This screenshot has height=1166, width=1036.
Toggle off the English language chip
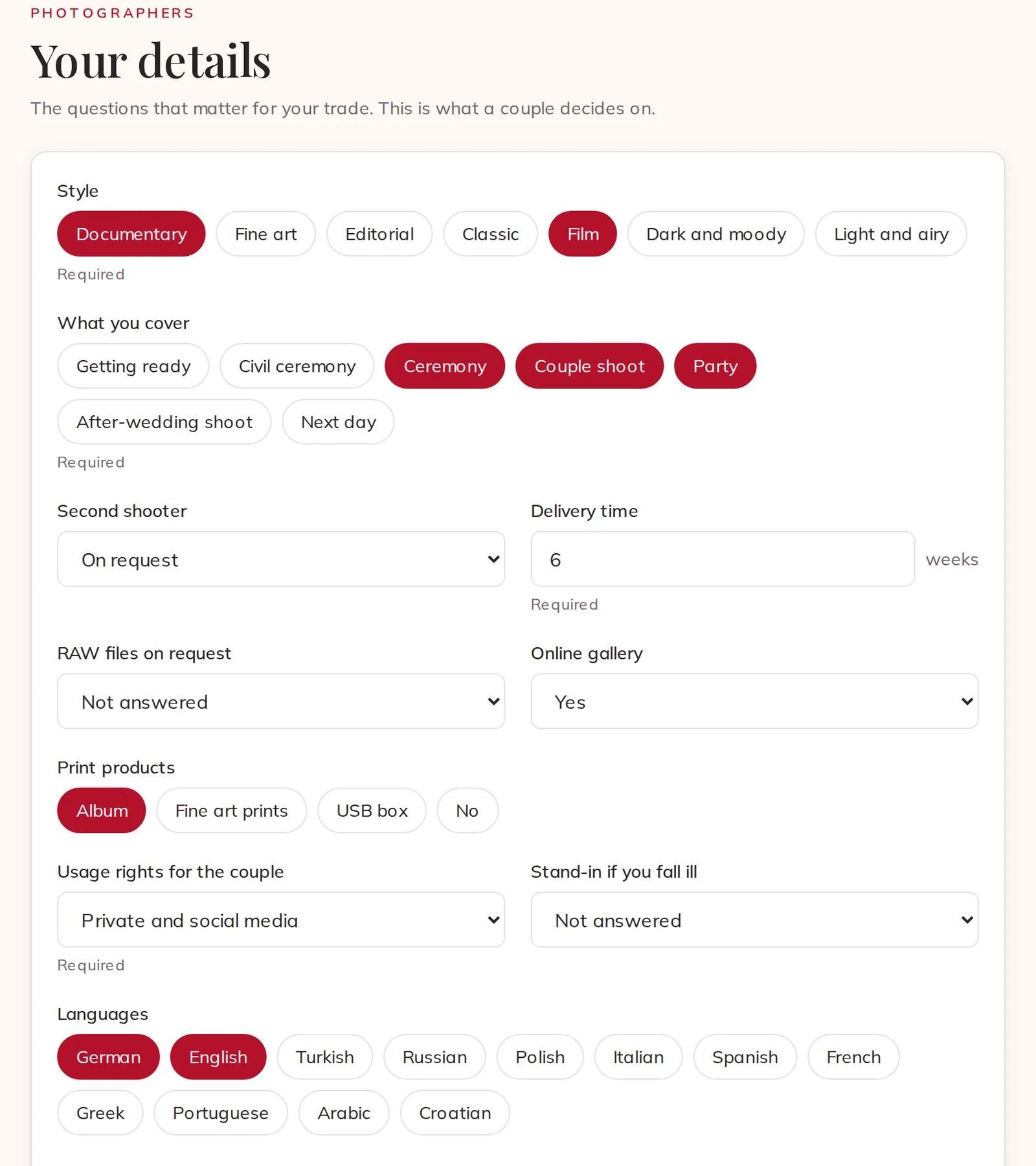pyautogui.click(x=218, y=1057)
